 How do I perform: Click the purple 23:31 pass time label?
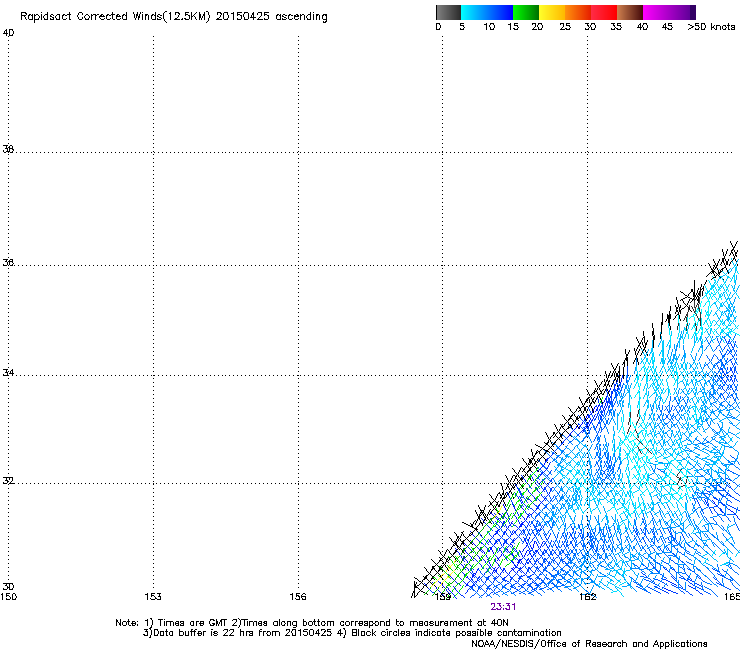click(x=503, y=607)
